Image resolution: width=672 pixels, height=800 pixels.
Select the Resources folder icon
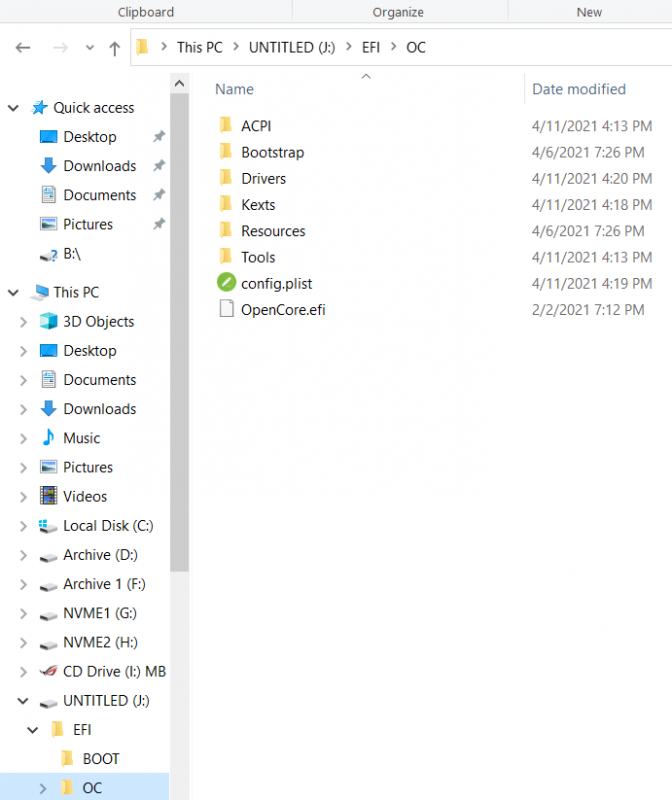pos(226,230)
